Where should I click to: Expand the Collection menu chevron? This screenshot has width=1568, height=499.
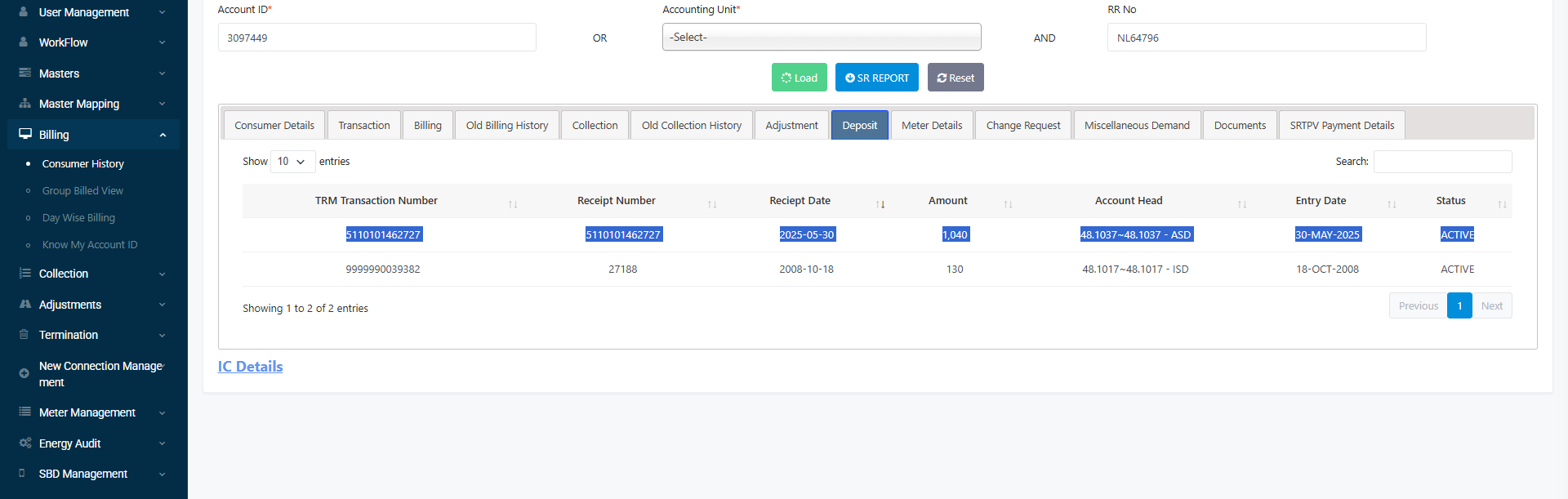coord(162,274)
